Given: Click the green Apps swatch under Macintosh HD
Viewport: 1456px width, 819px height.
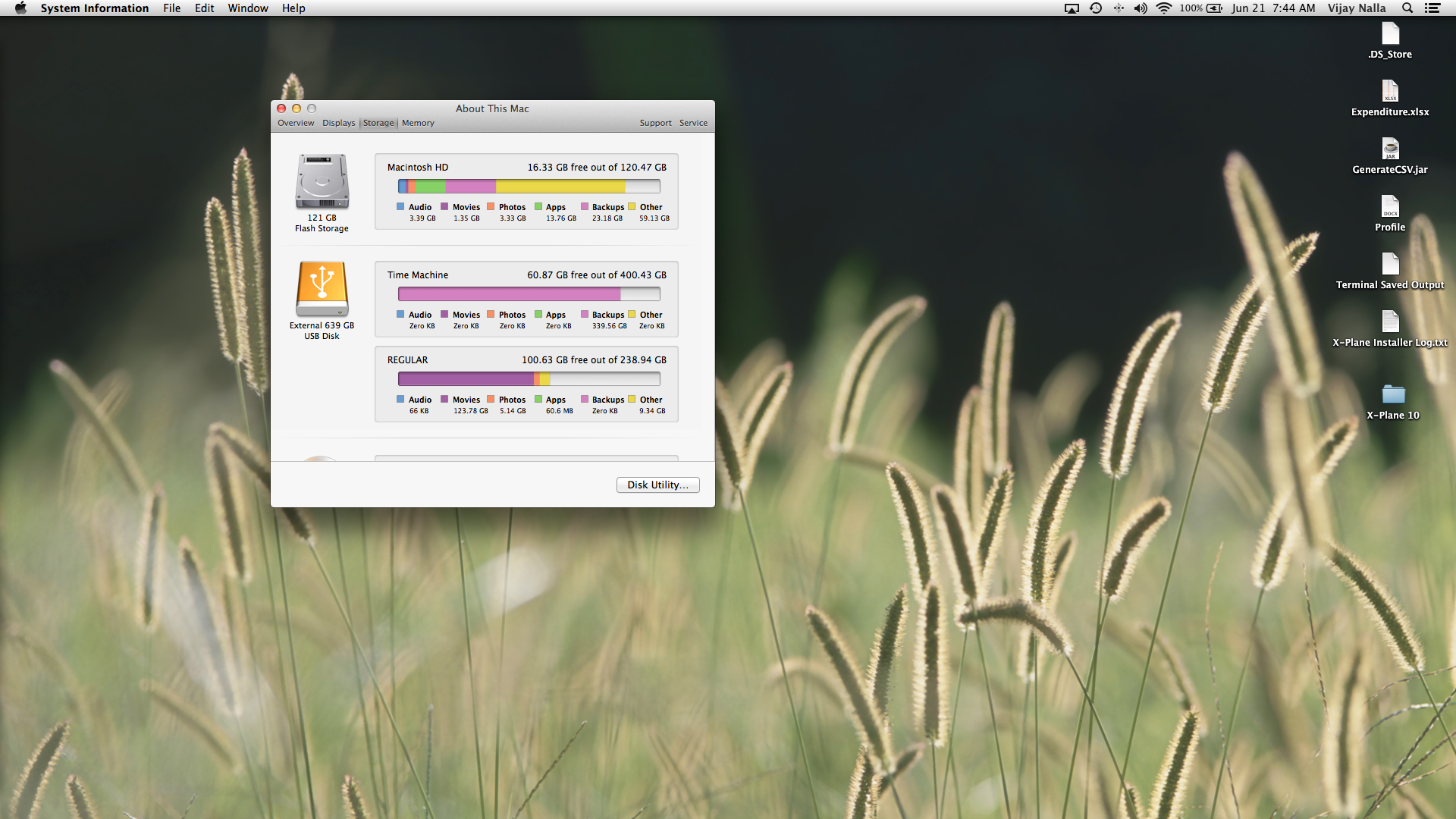Looking at the screenshot, I should tap(538, 206).
